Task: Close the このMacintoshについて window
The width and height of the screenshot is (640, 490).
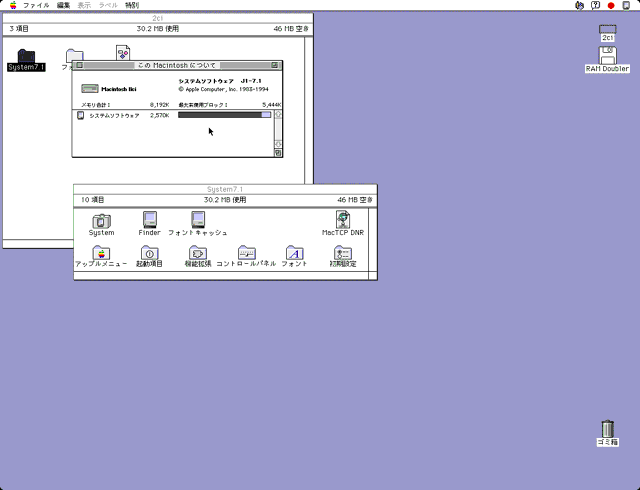Action: pyautogui.click(x=80, y=65)
